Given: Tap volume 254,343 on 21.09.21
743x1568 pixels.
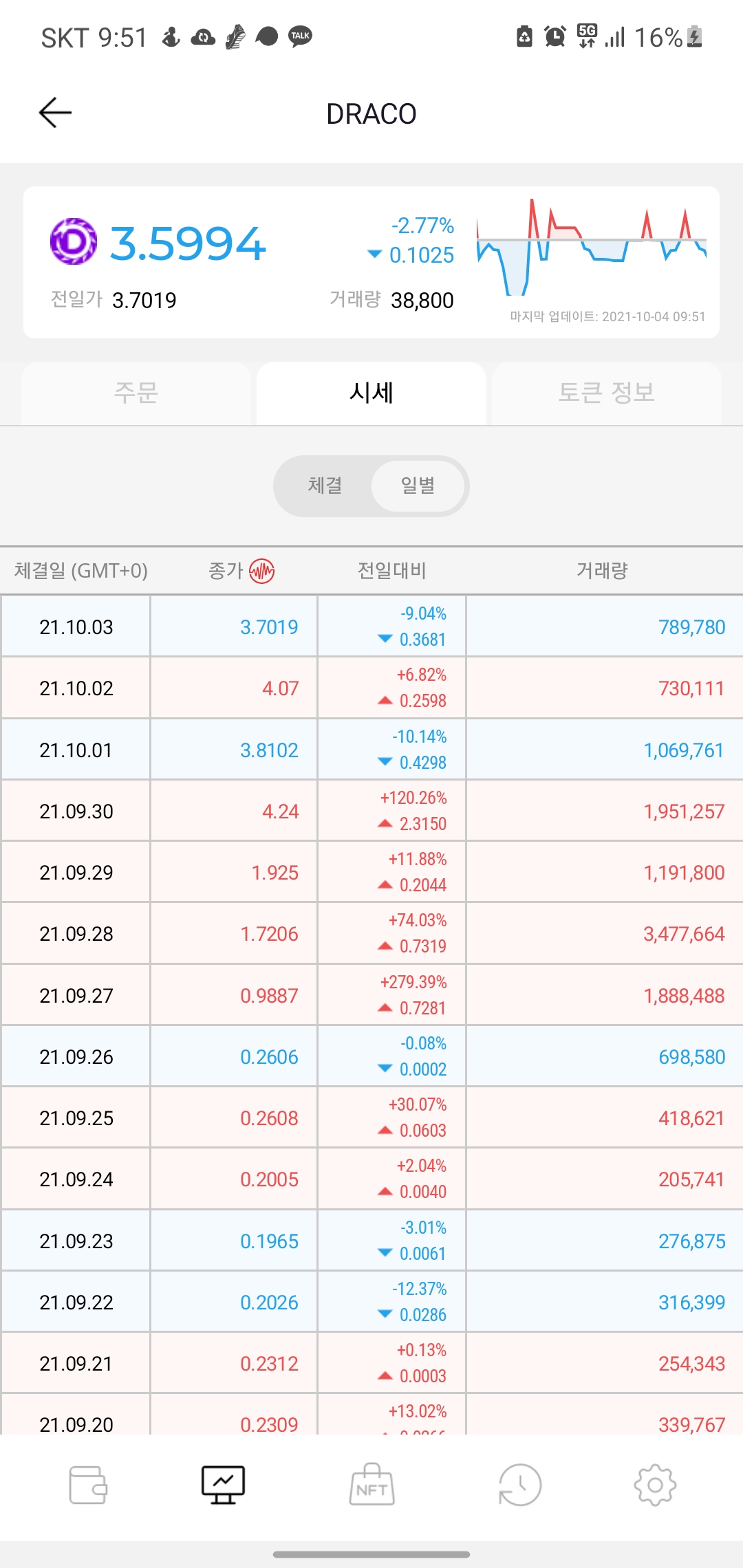Looking at the screenshot, I should pos(691,1364).
